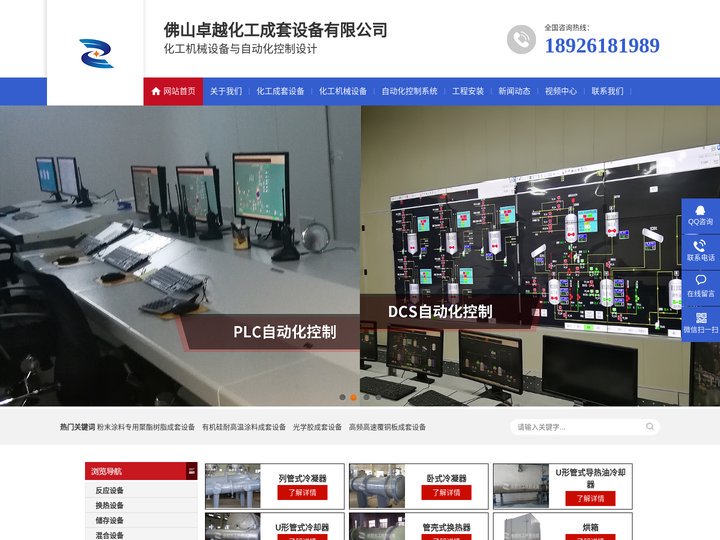720x540 pixels.
Task: Open the 联系我们 menu item
Action: point(608,91)
